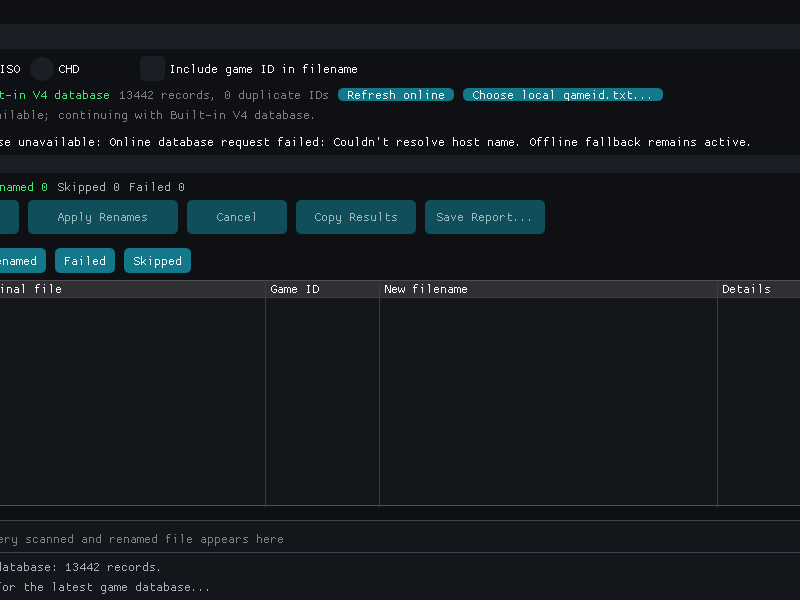
Task: Sort by Details column header
Action: click(759, 289)
